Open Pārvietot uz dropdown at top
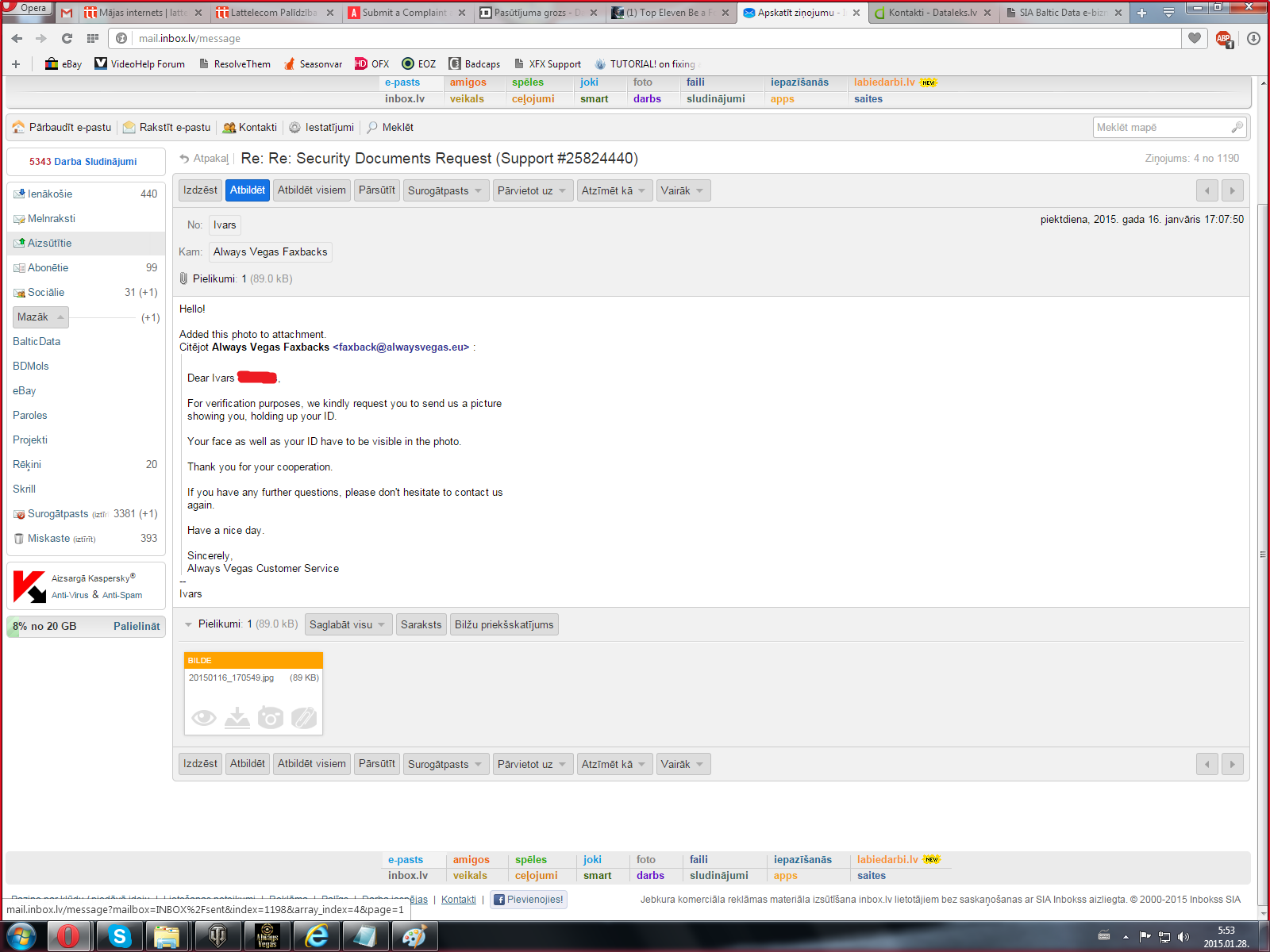 click(x=533, y=190)
